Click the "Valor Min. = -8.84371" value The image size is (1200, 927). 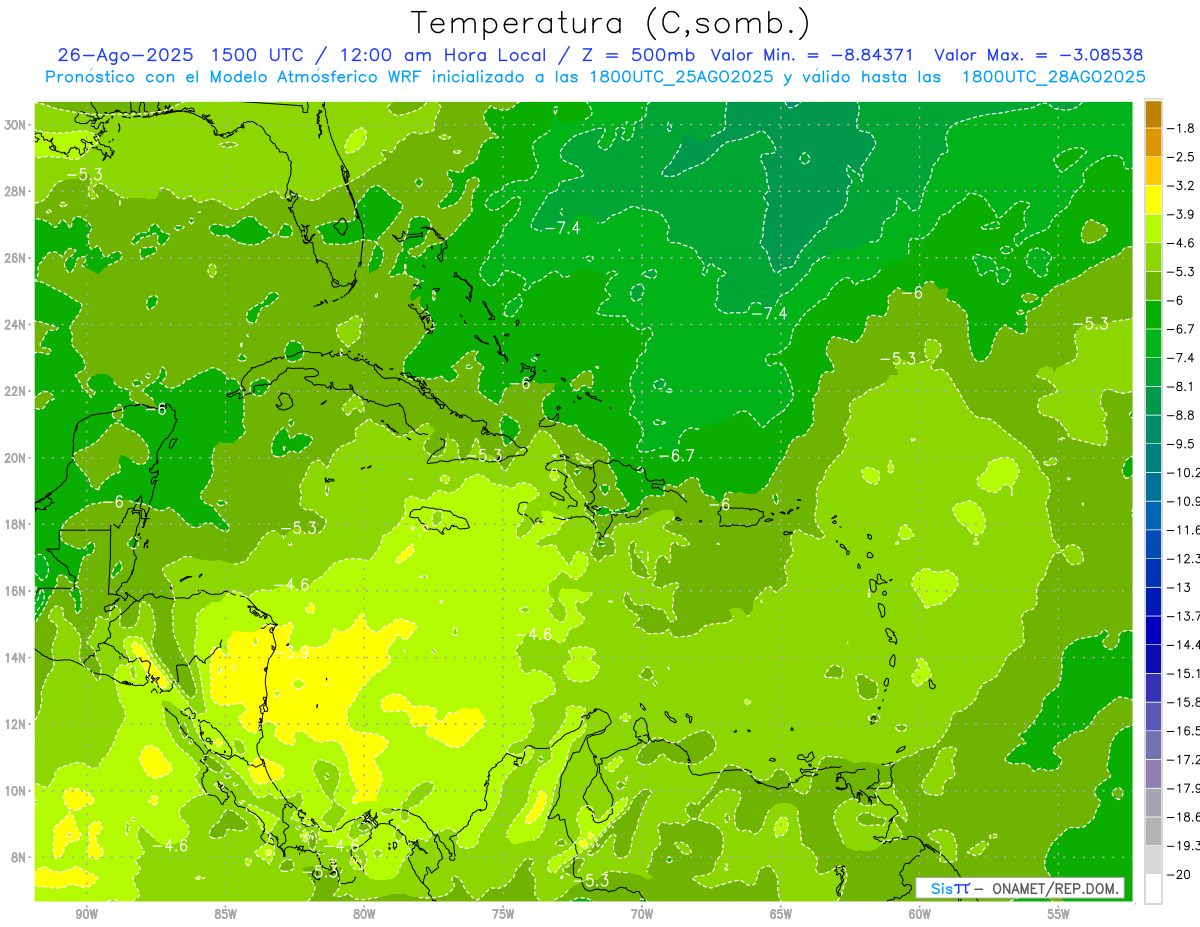[812, 55]
